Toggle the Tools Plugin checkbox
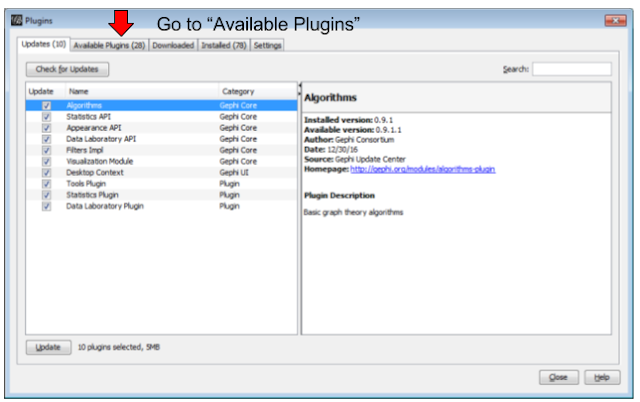Viewport: 640px width, 402px height. (x=47, y=184)
